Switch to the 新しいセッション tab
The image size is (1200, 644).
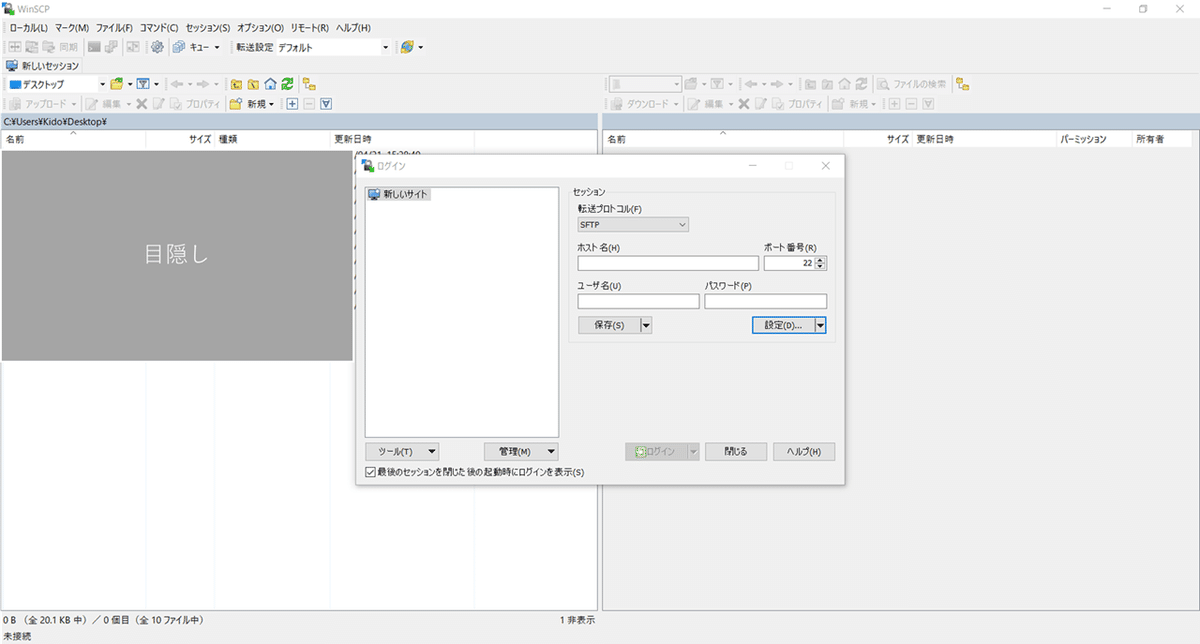tap(43, 66)
